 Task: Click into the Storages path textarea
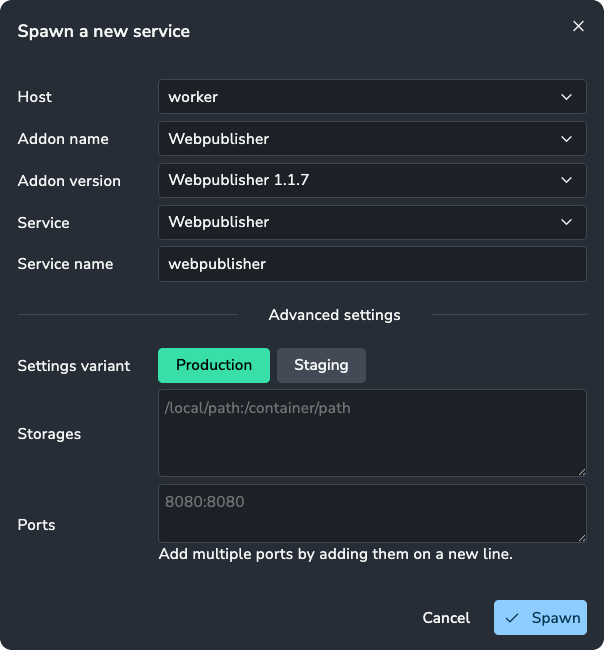[371, 434]
